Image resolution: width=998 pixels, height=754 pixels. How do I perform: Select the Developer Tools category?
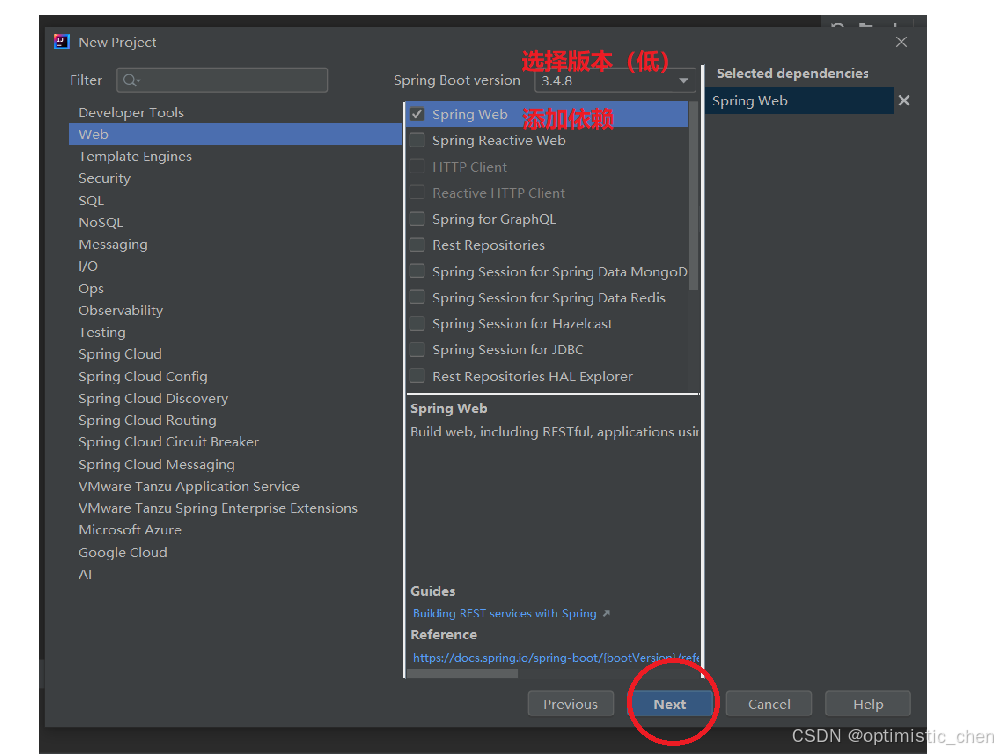pos(130,113)
